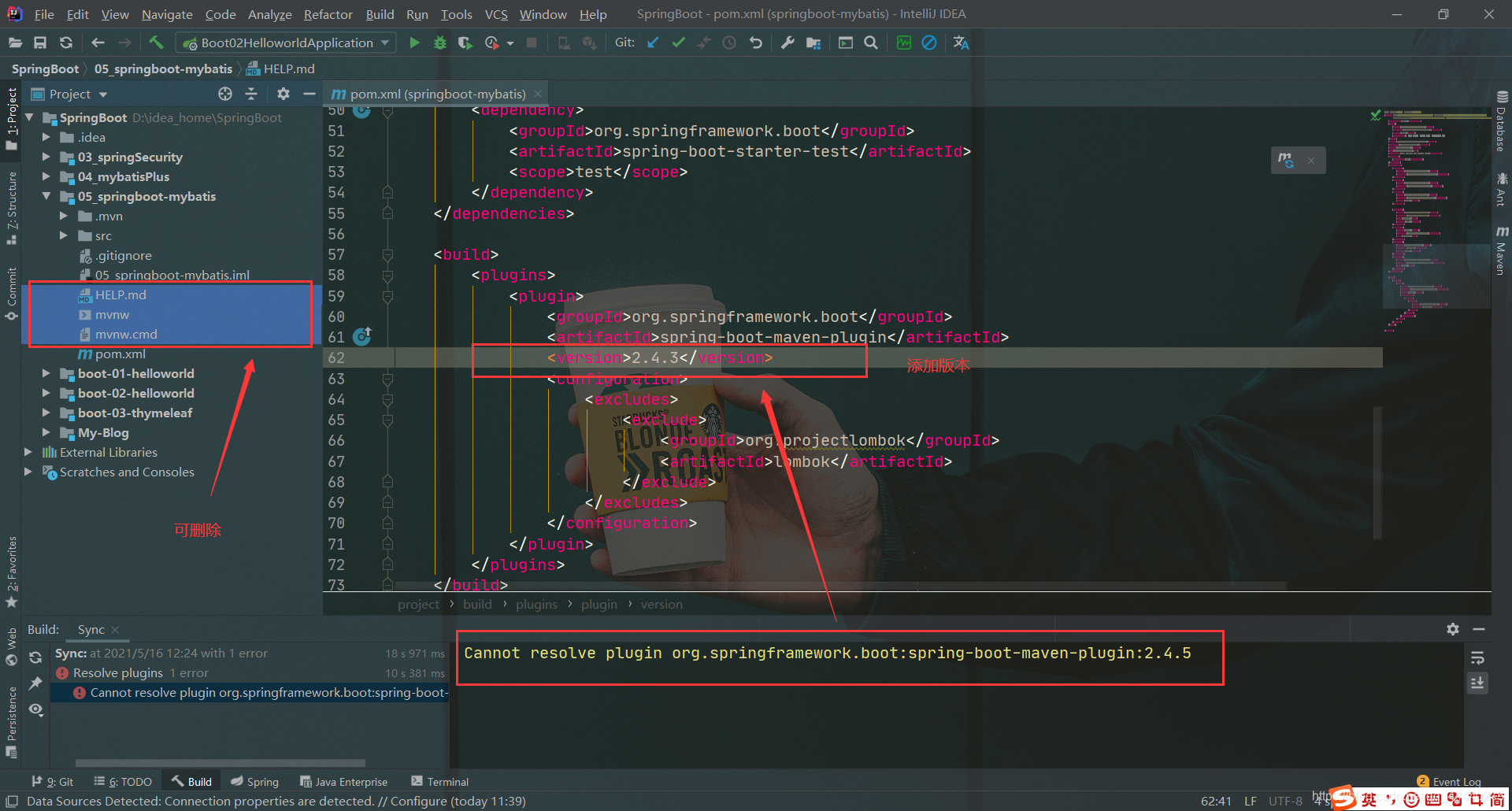Open Project panel gear options
The image size is (1512, 811).
tap(283, 94)
